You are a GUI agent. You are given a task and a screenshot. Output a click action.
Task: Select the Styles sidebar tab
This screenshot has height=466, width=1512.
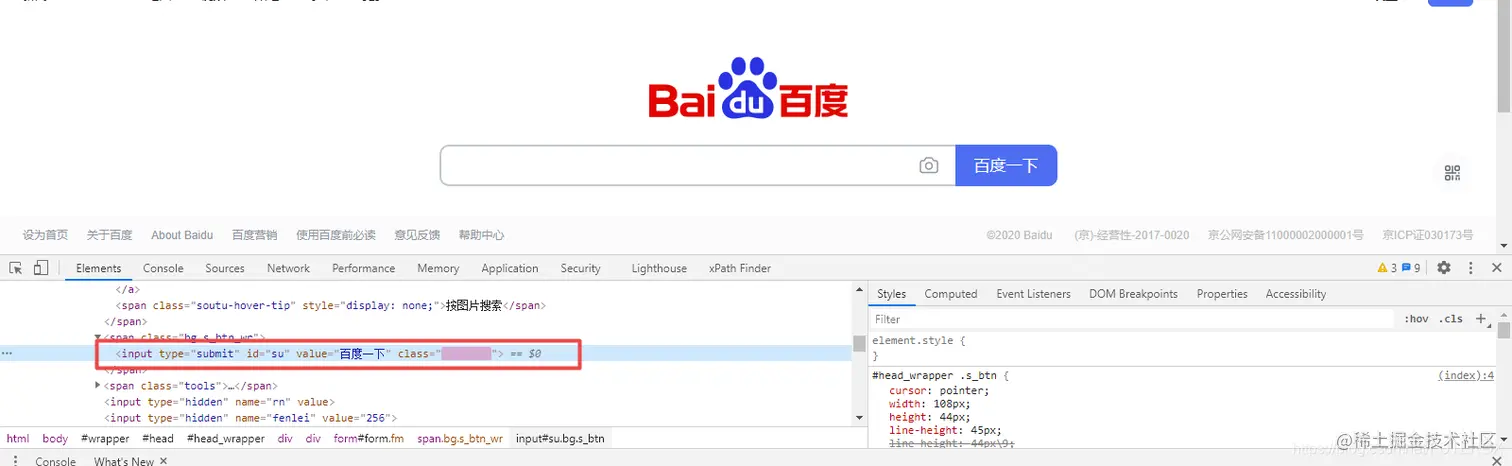click(891, 294)
